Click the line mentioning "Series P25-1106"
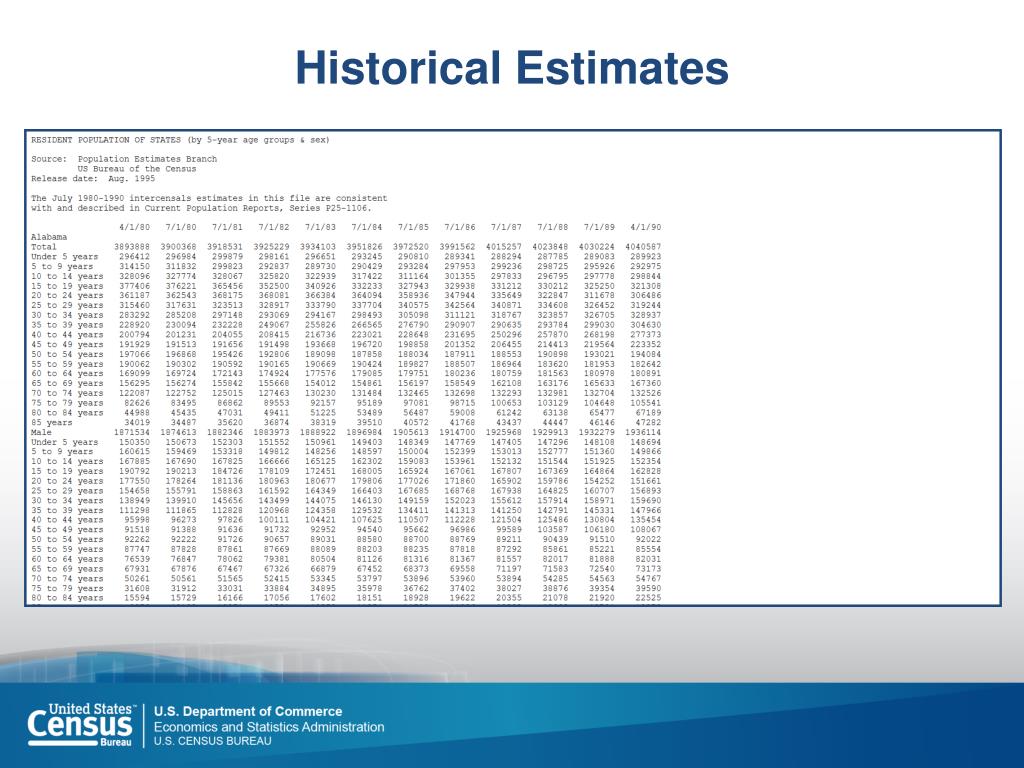 pos(201,208)
